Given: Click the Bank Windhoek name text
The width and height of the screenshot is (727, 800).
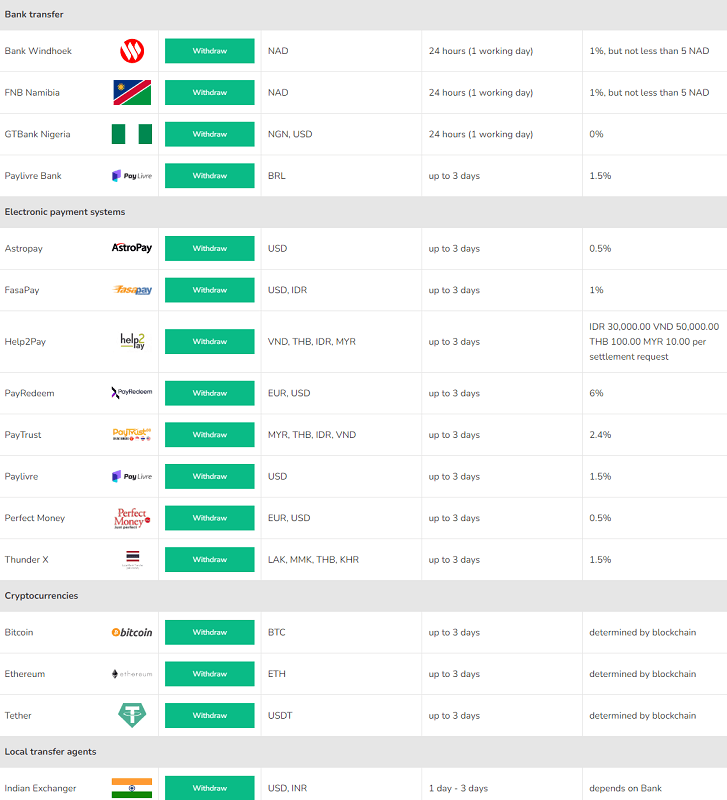Looking at the screenshot, I should (38, 51).
